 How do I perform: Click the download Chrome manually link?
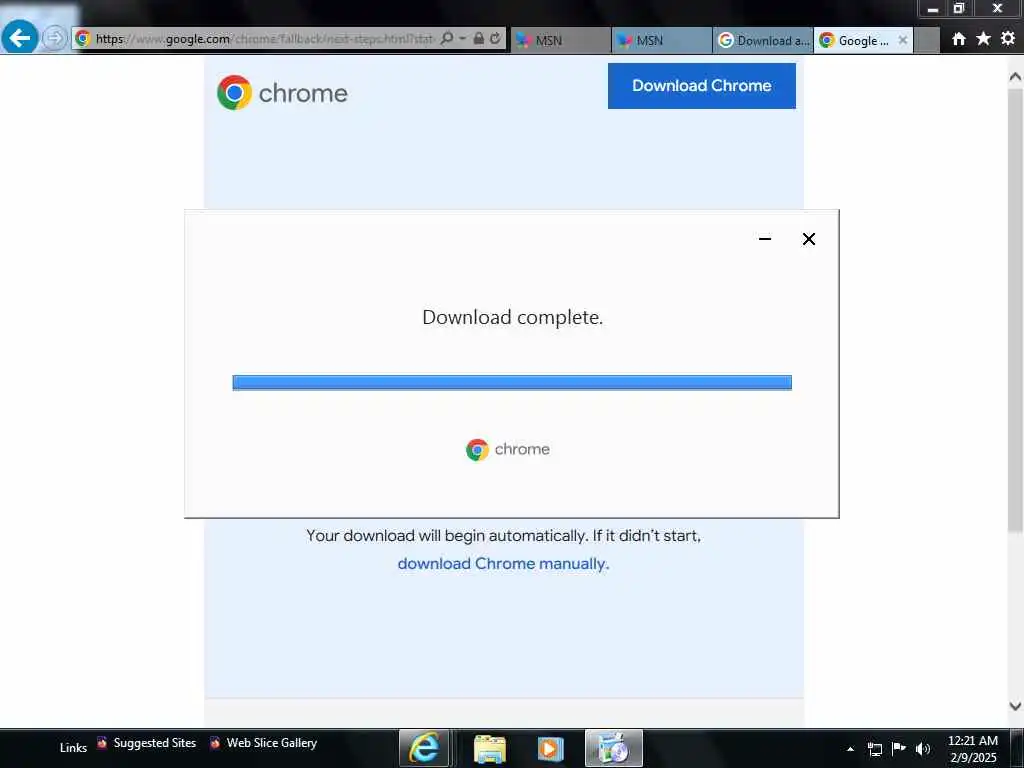504,564
